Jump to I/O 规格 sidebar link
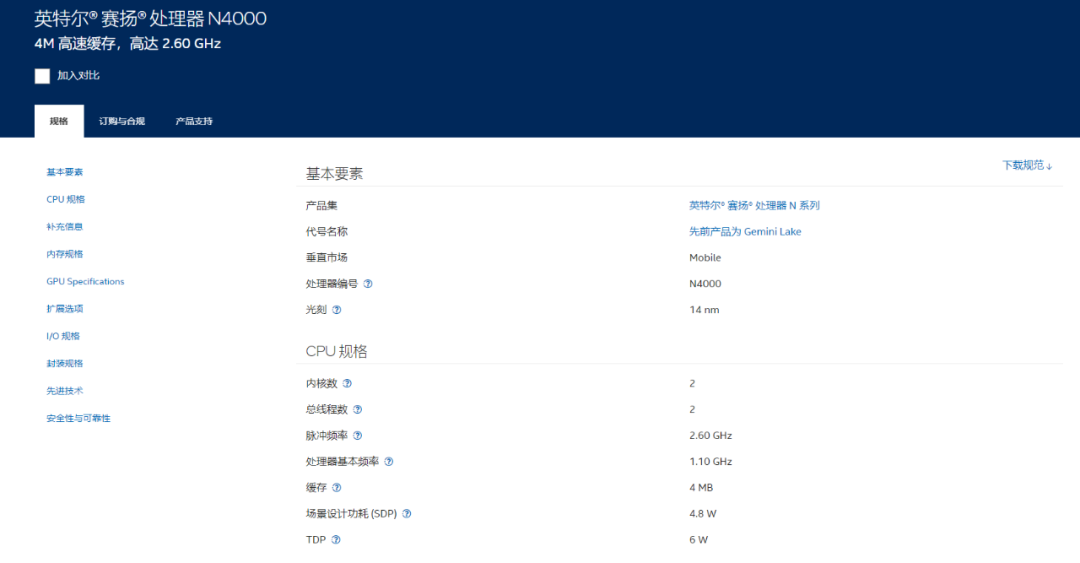Viewport: 1080px width, 563px height. [x=63, y=336]
